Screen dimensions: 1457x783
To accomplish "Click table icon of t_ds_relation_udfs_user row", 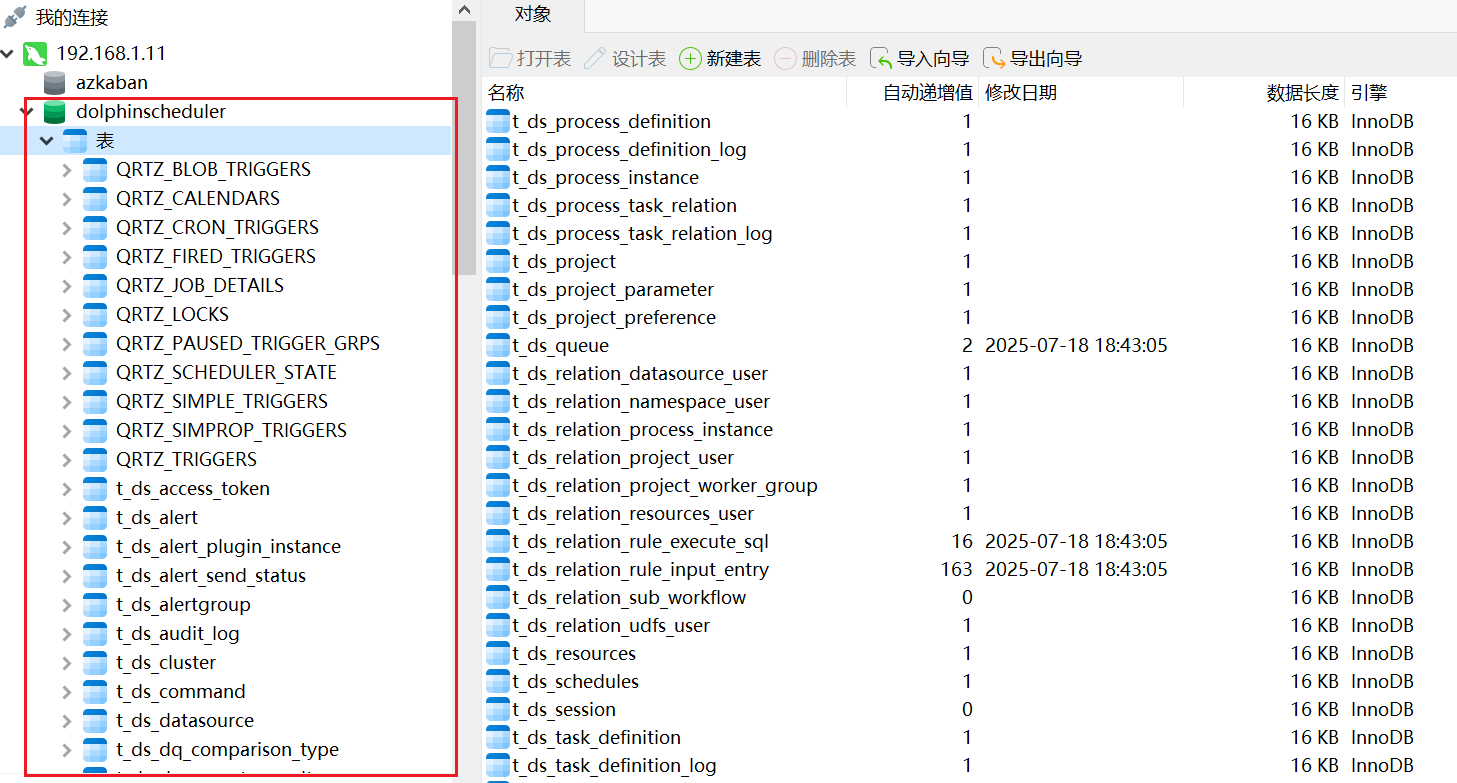I will pyautogui.click(x=498, y=626).
